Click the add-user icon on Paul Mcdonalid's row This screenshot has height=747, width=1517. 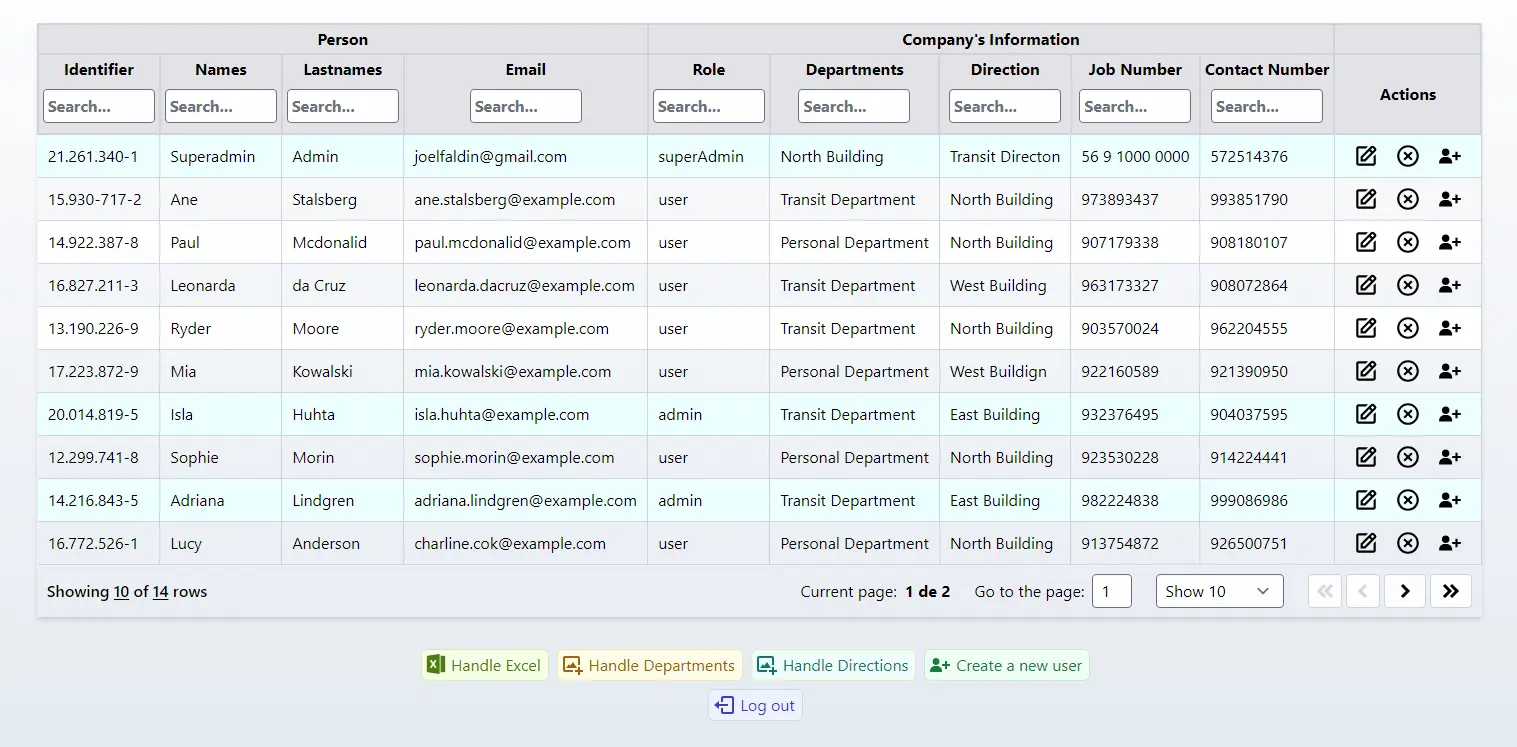(x=1450, y=242)
